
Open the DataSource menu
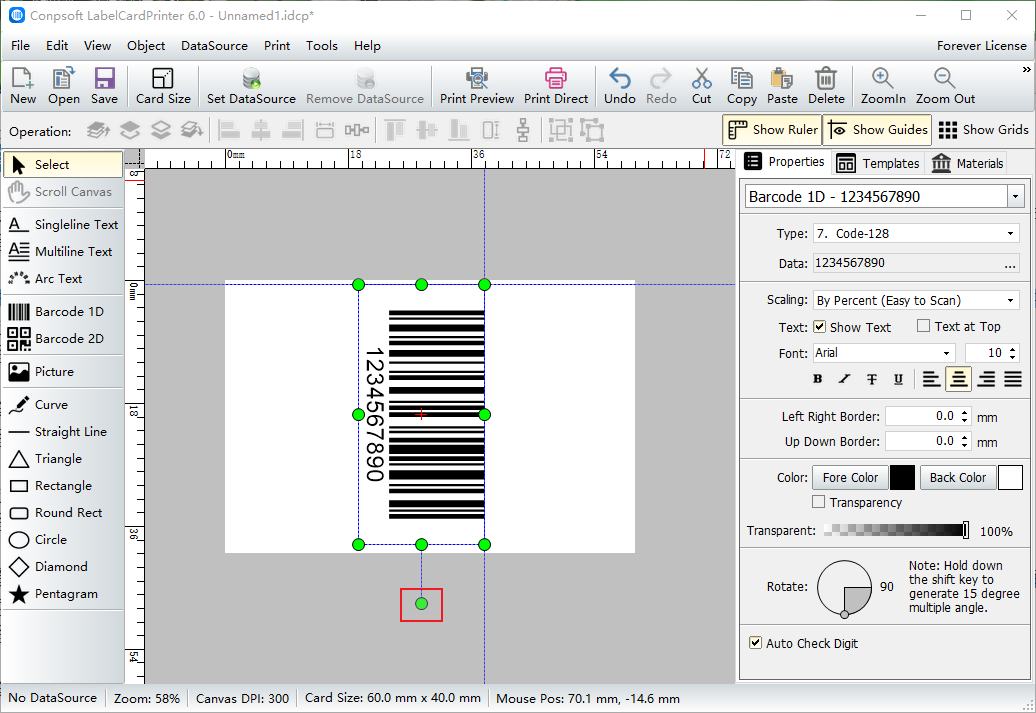click(214, 46)
